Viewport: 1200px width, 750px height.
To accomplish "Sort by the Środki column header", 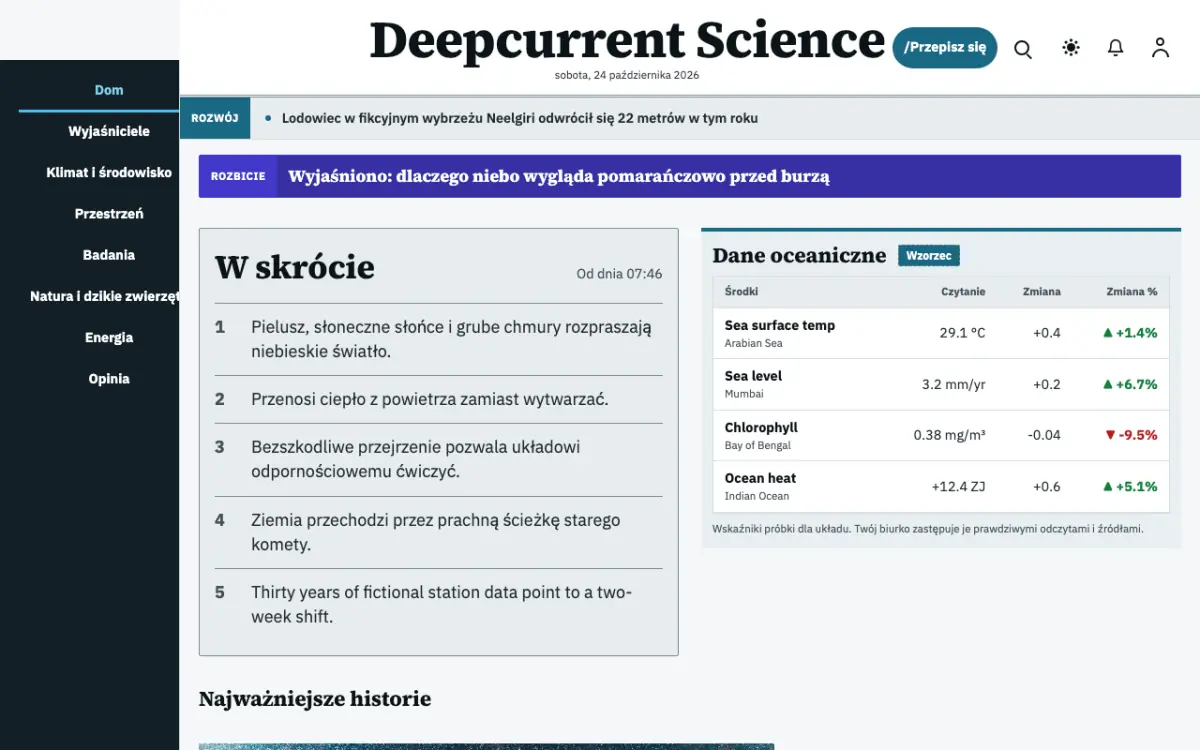I will point(741,291).
